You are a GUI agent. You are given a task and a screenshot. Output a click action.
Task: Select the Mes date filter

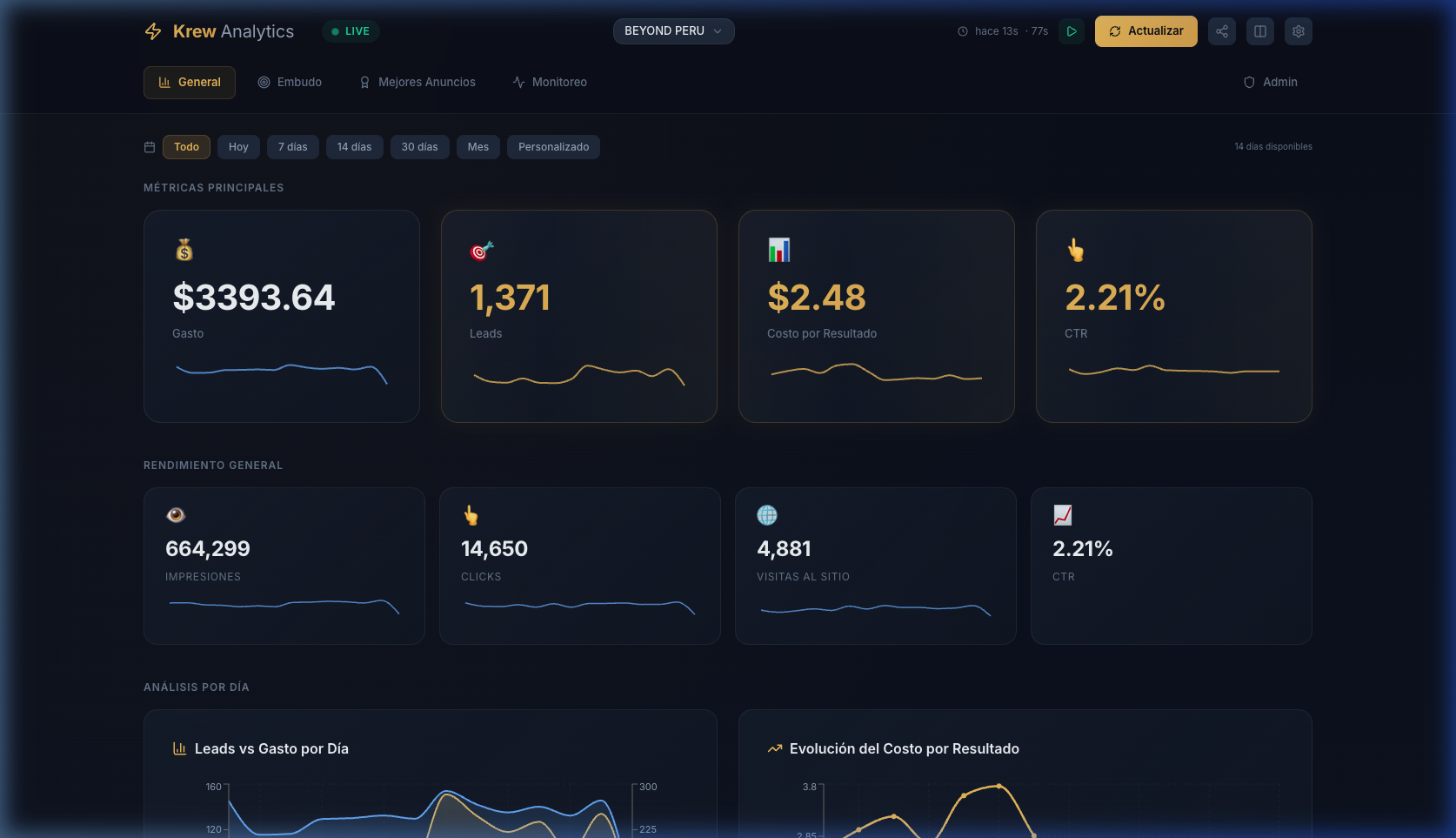(x=478, y=147)
